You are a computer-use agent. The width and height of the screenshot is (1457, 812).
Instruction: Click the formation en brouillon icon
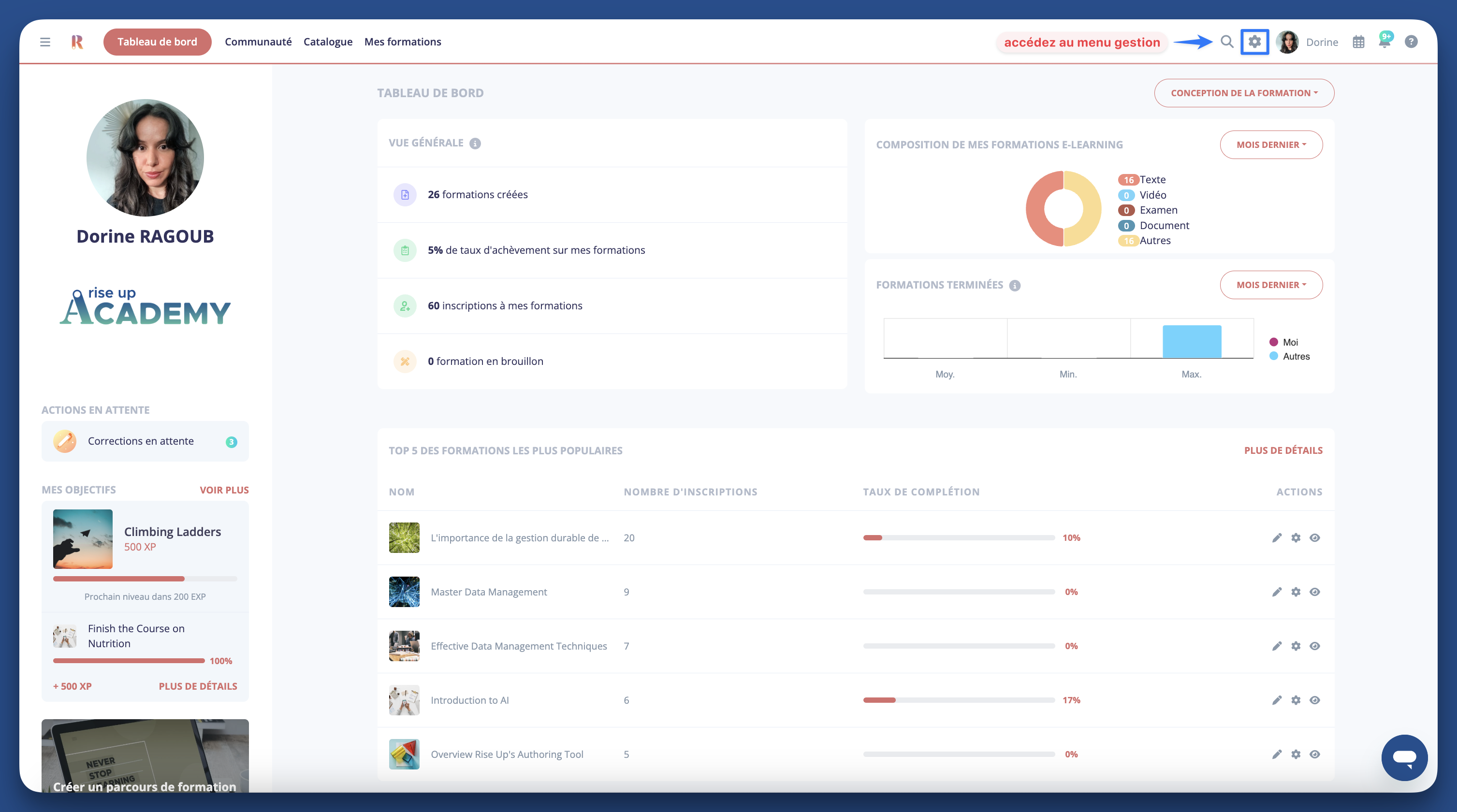405,362
